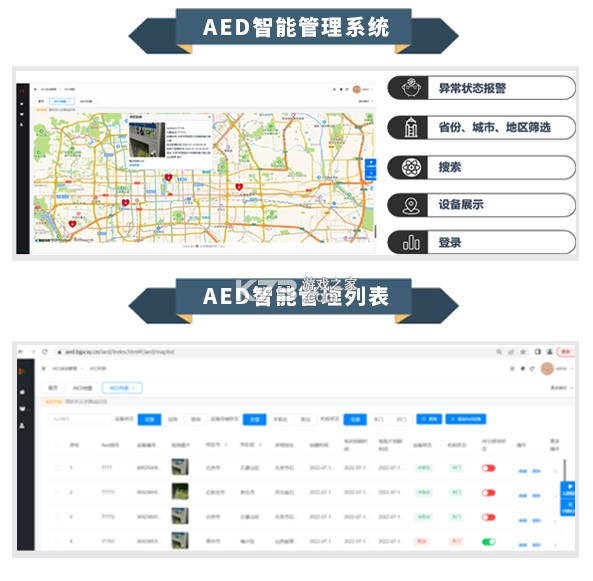Open the browser side panel icon
The width and height of the screenshot is (593, 581).
pos(537,352)
